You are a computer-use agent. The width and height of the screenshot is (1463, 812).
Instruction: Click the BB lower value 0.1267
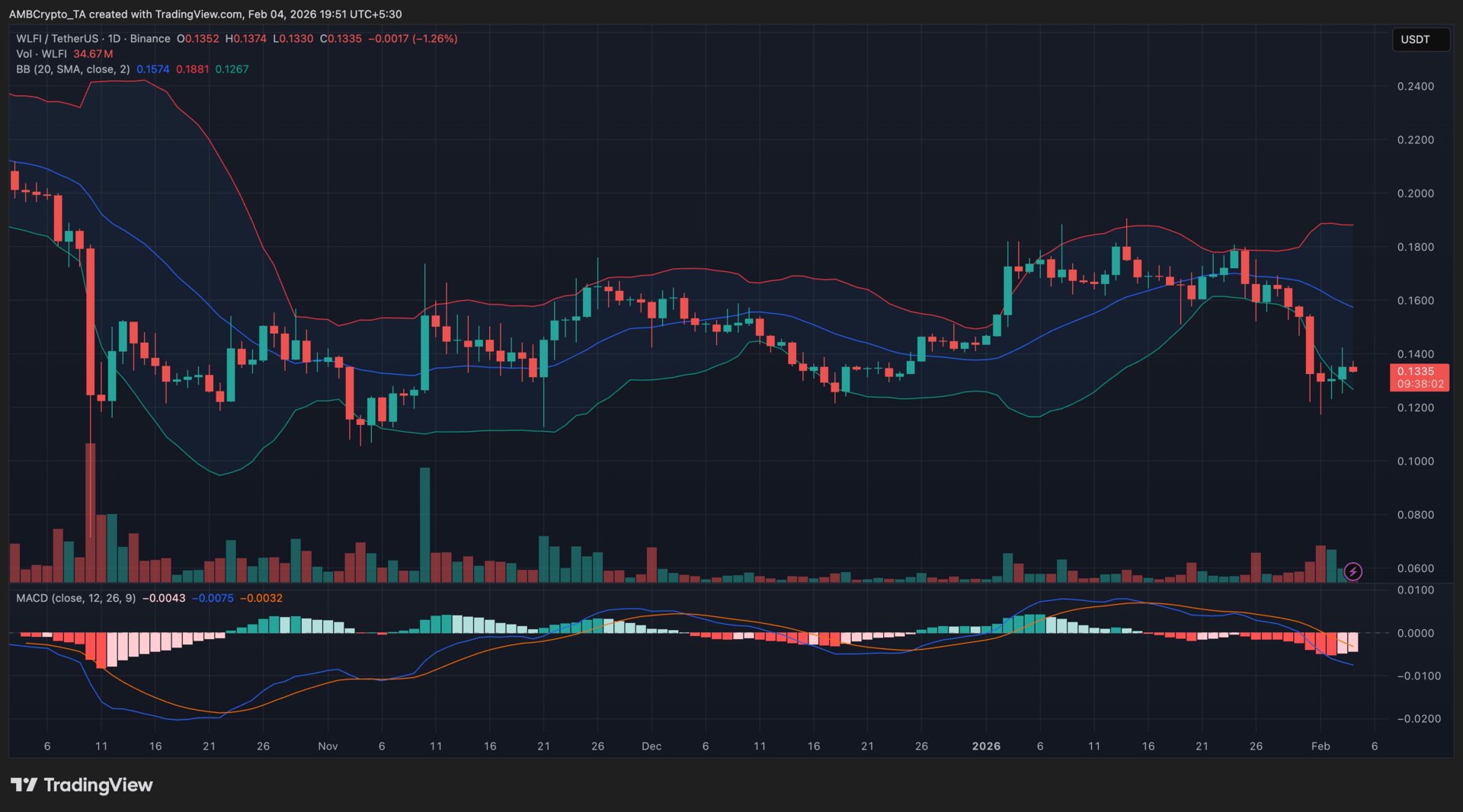click(x=232, y=69)
